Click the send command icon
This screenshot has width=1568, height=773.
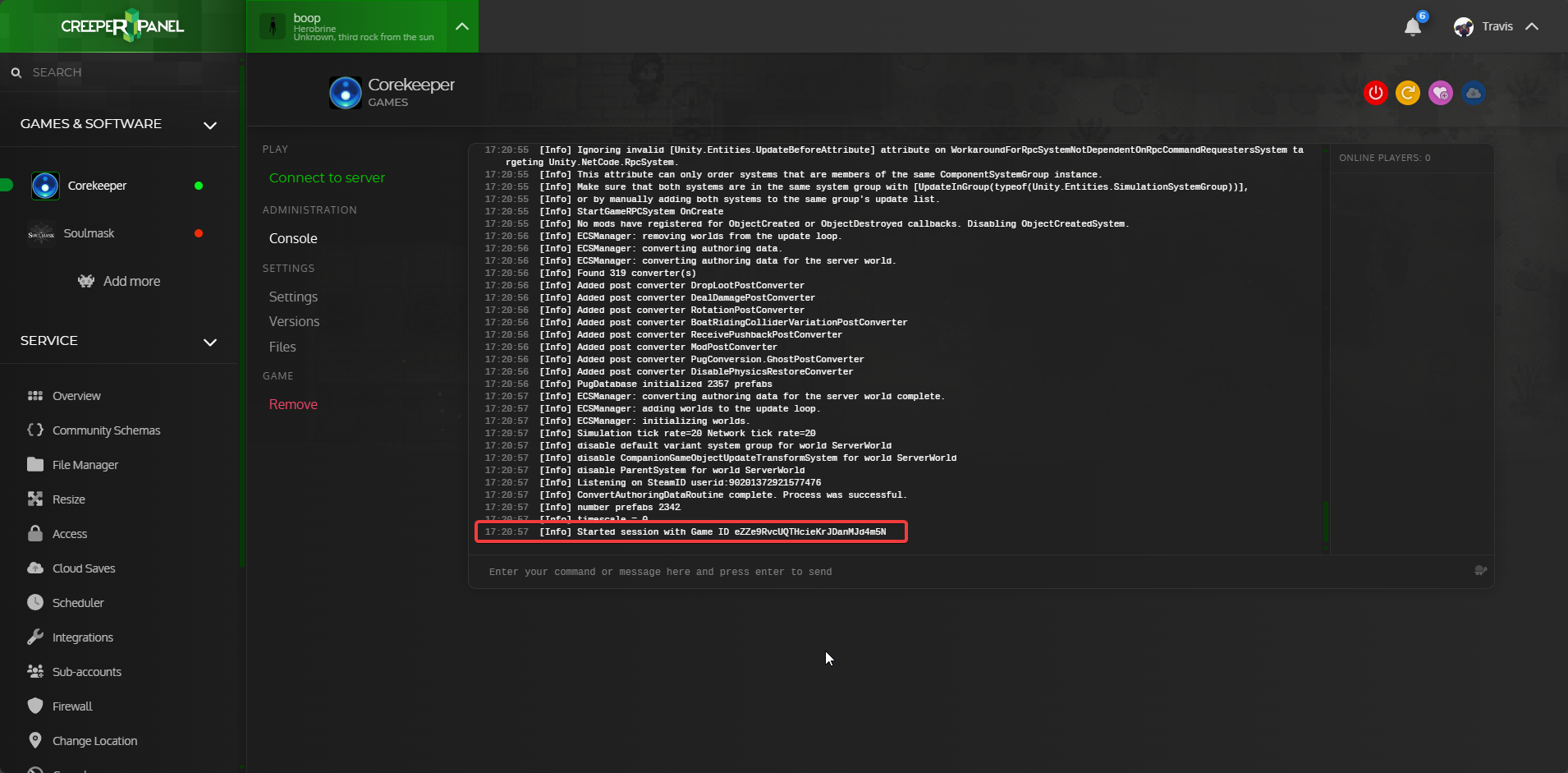(x=1481, y=571)
